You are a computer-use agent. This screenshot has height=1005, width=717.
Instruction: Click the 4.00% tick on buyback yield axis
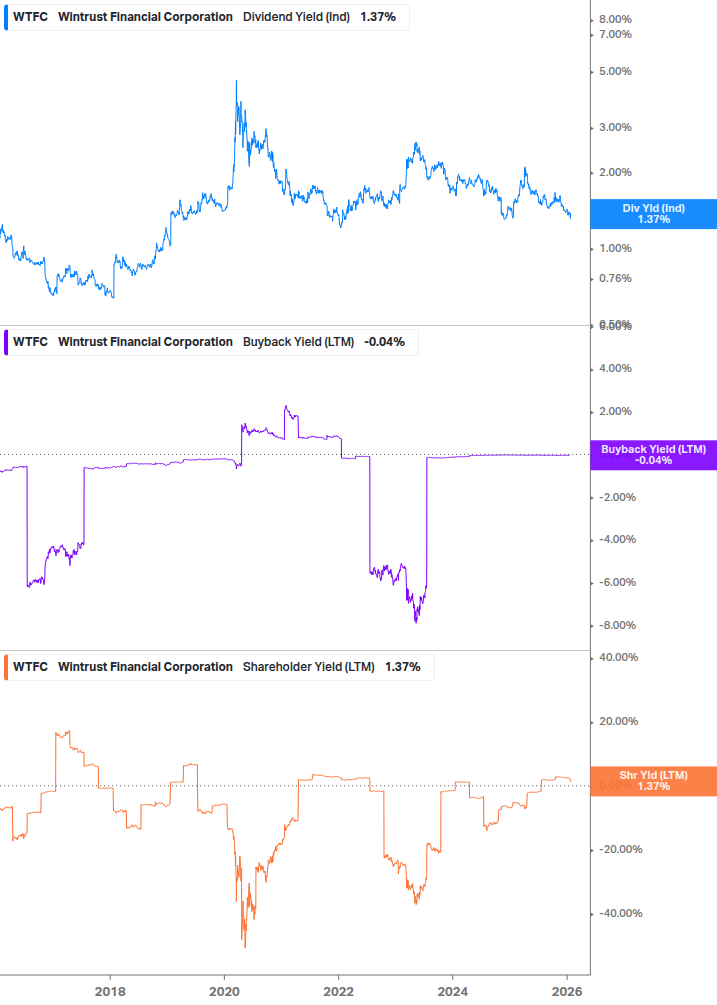click(615, 369)
